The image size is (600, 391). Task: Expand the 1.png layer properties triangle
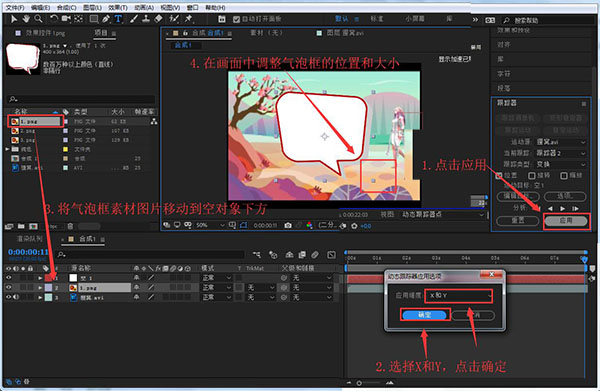pos(40,288)
